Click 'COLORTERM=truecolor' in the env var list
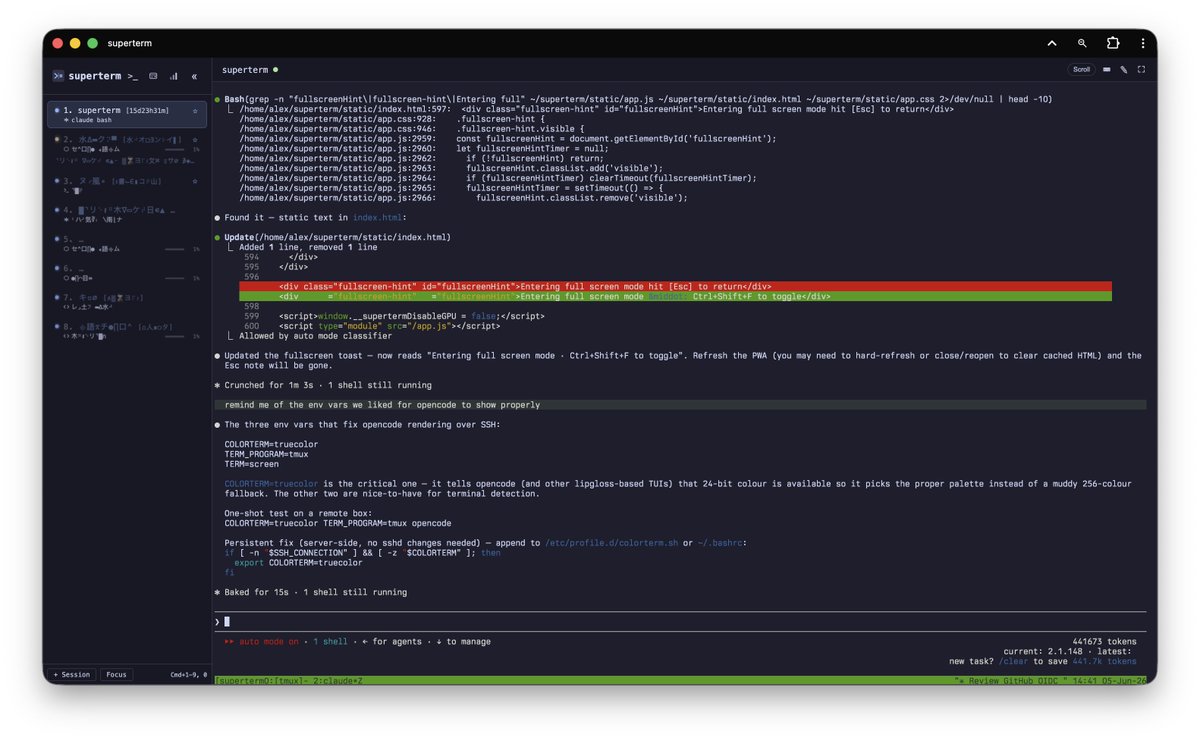 271,444
